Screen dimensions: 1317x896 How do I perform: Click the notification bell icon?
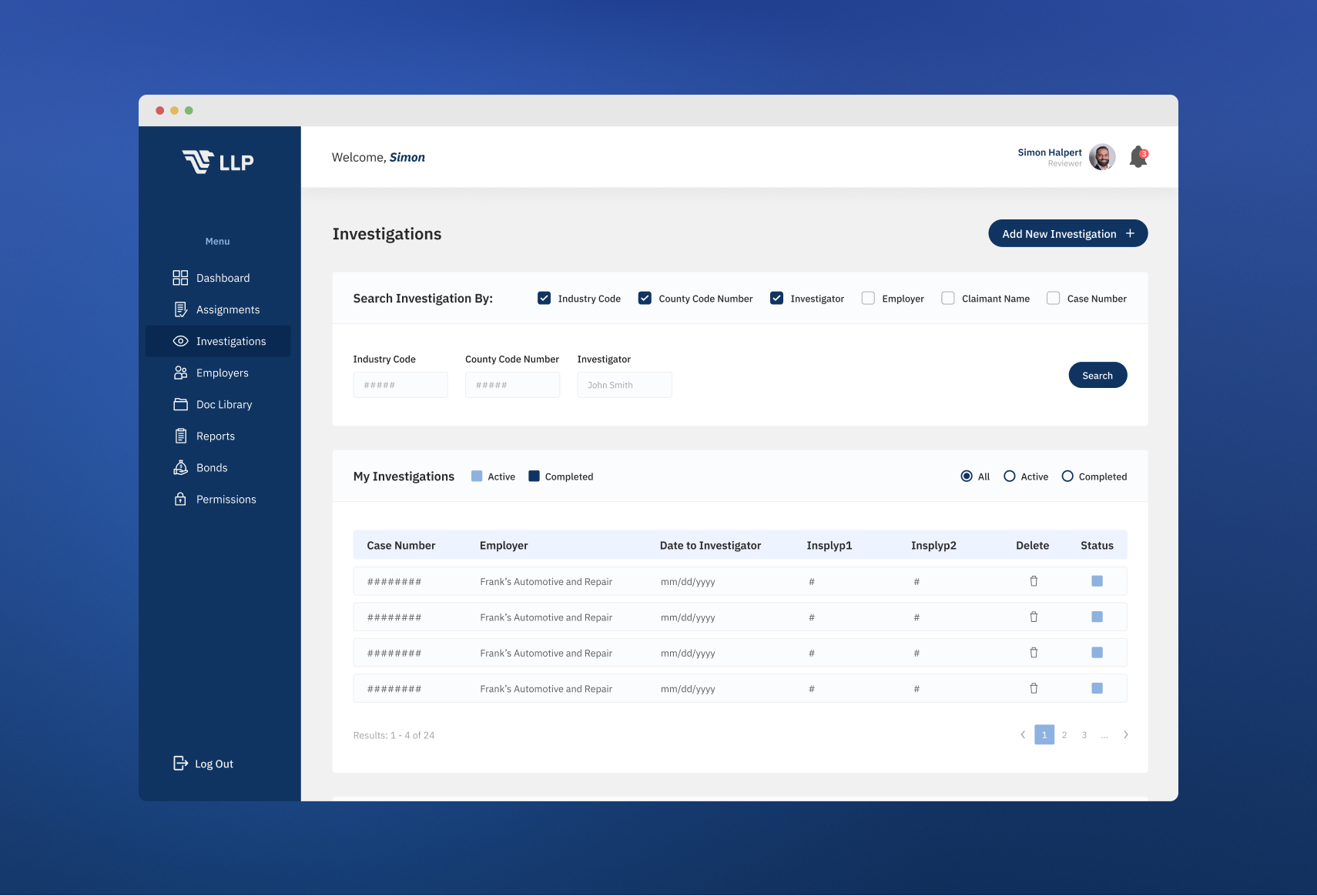[x=1138, y=157]
